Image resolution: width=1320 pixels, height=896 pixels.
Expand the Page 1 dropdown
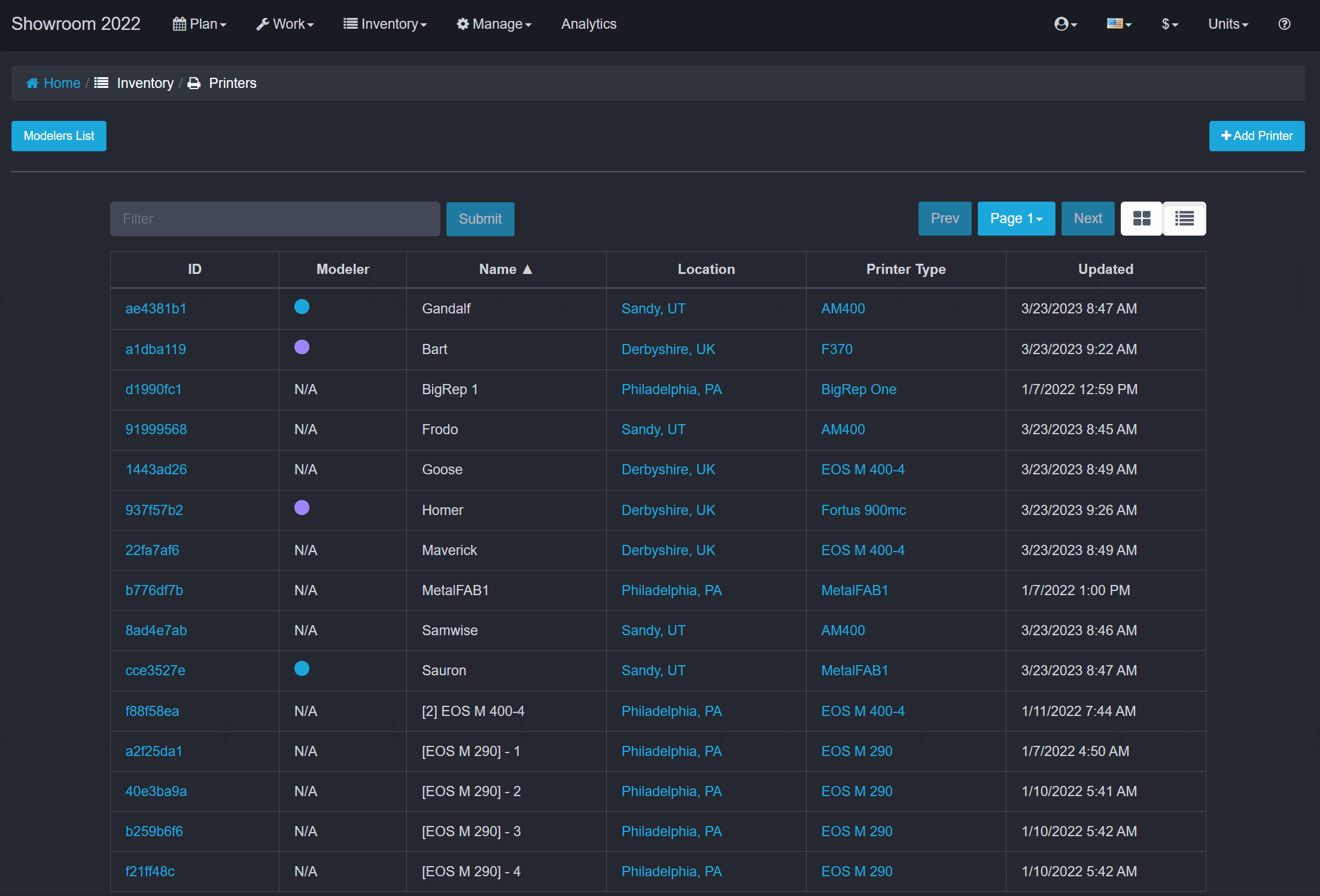1016,219
